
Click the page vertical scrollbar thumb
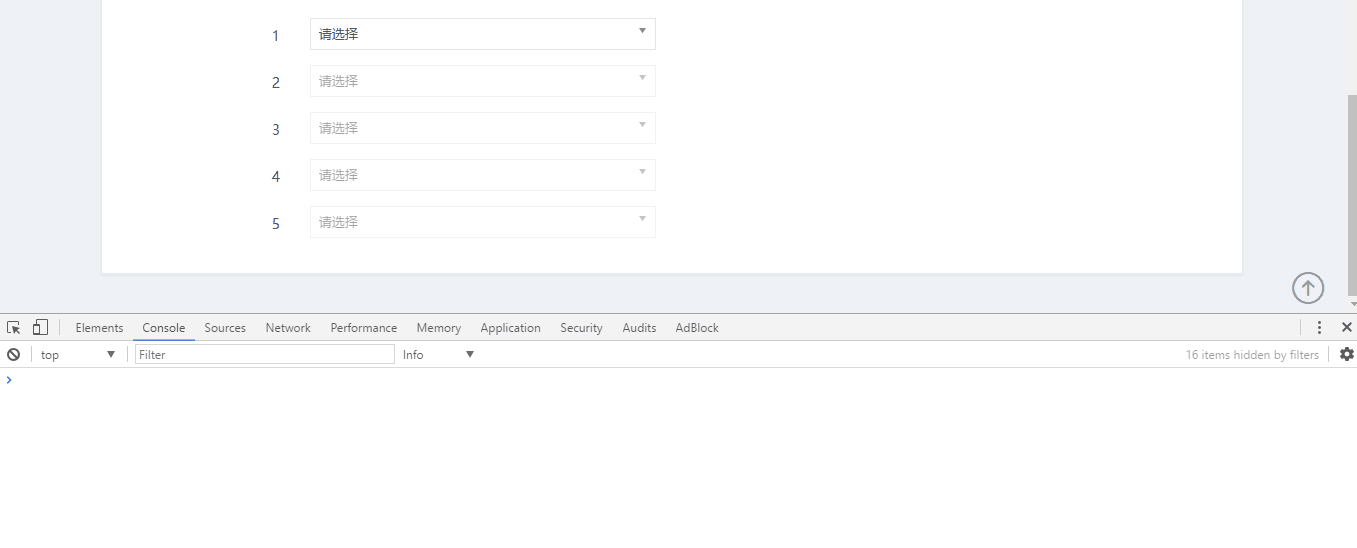[x=1352, y=195]
